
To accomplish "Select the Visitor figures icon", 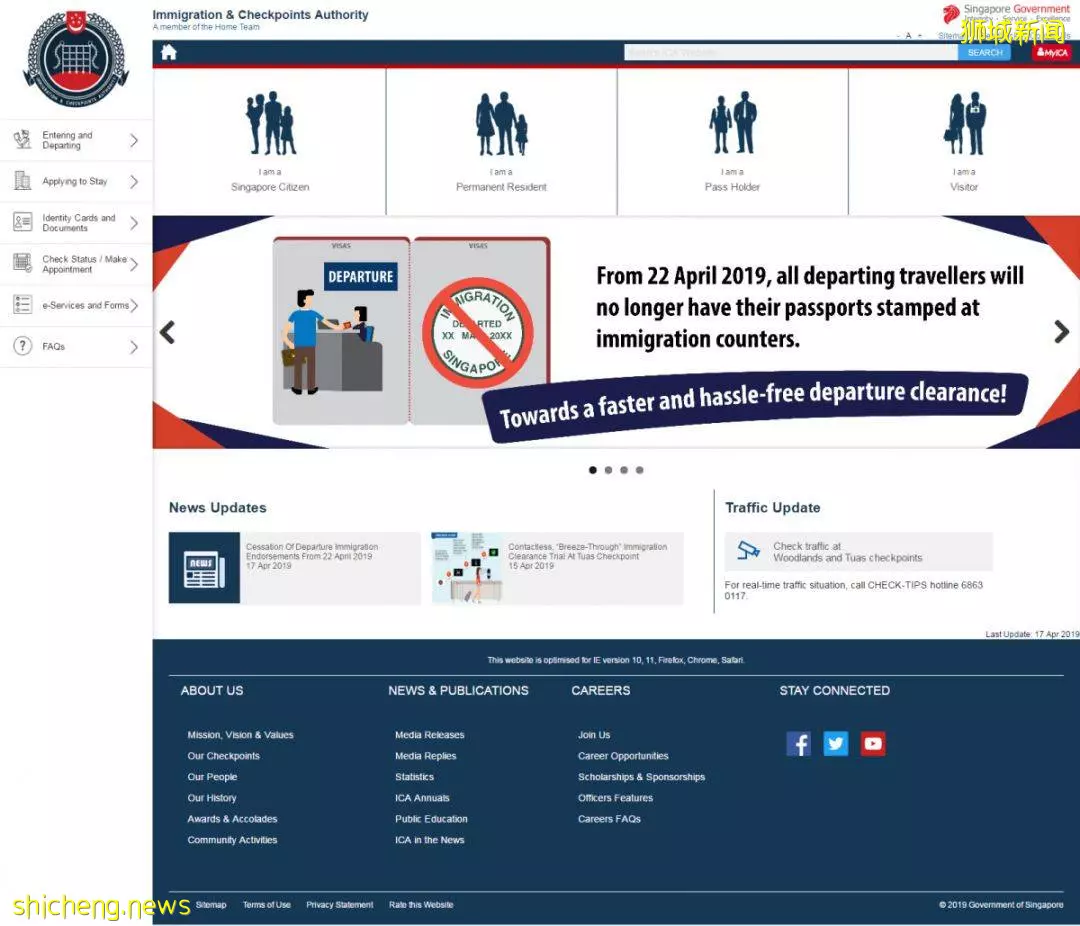I will click(964, 123).
